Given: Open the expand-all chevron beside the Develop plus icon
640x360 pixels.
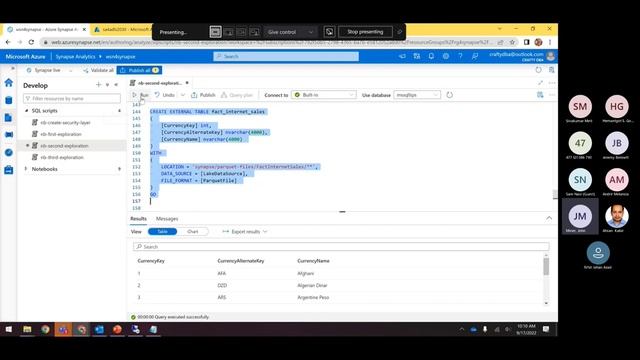Looking at the screenshot, I should point(107,85).
